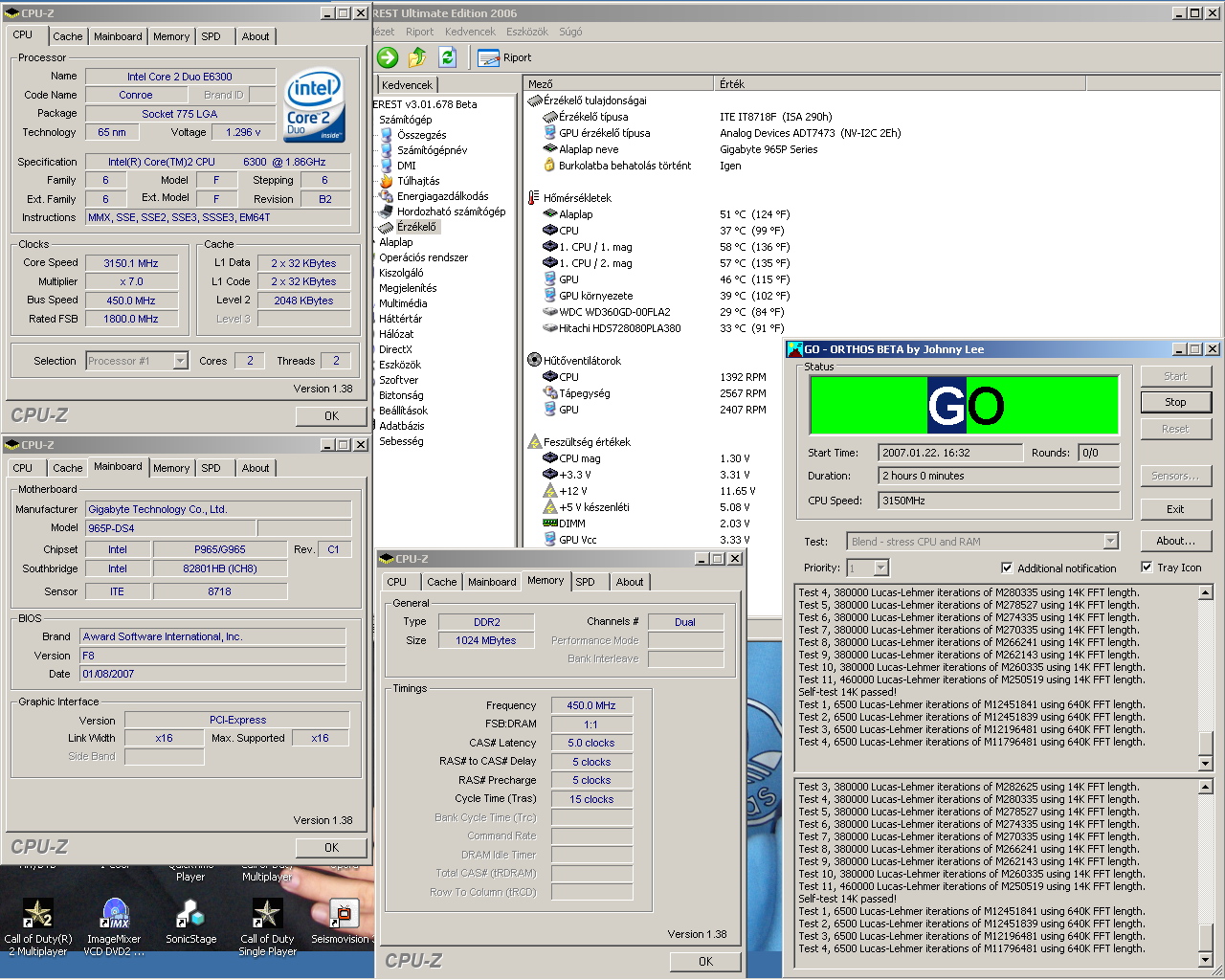
Task: Click the DMI tree item icon
Action: point(387,166)
